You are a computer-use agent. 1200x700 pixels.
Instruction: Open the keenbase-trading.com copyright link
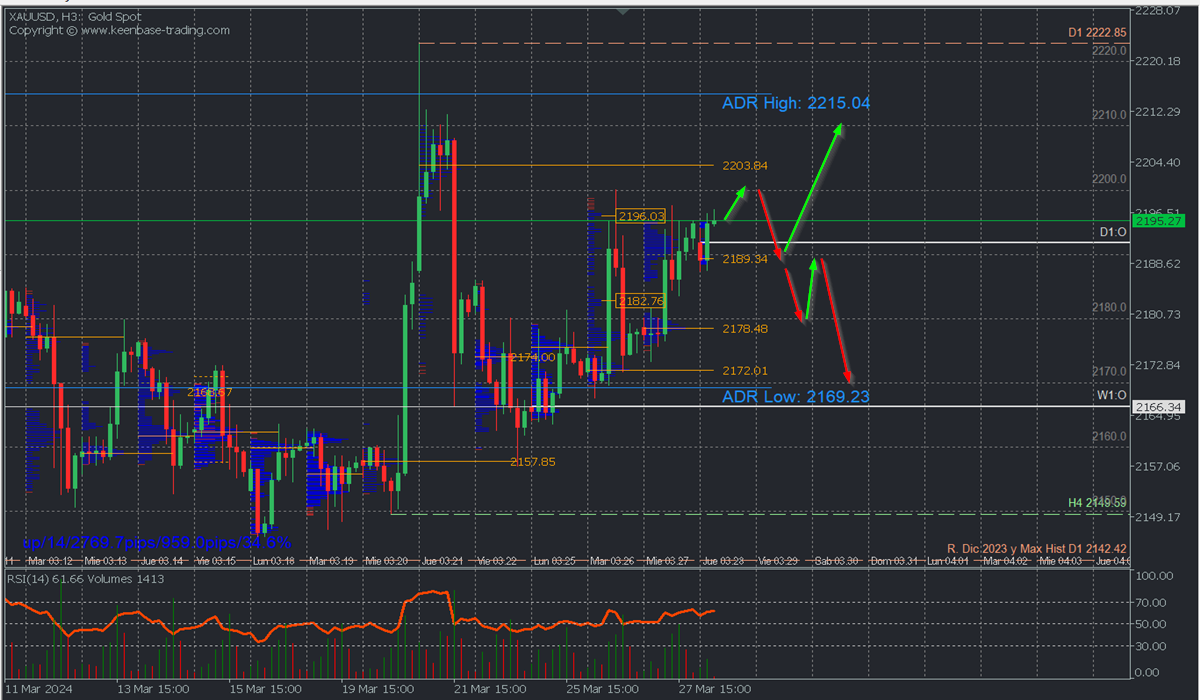[119, 30]
